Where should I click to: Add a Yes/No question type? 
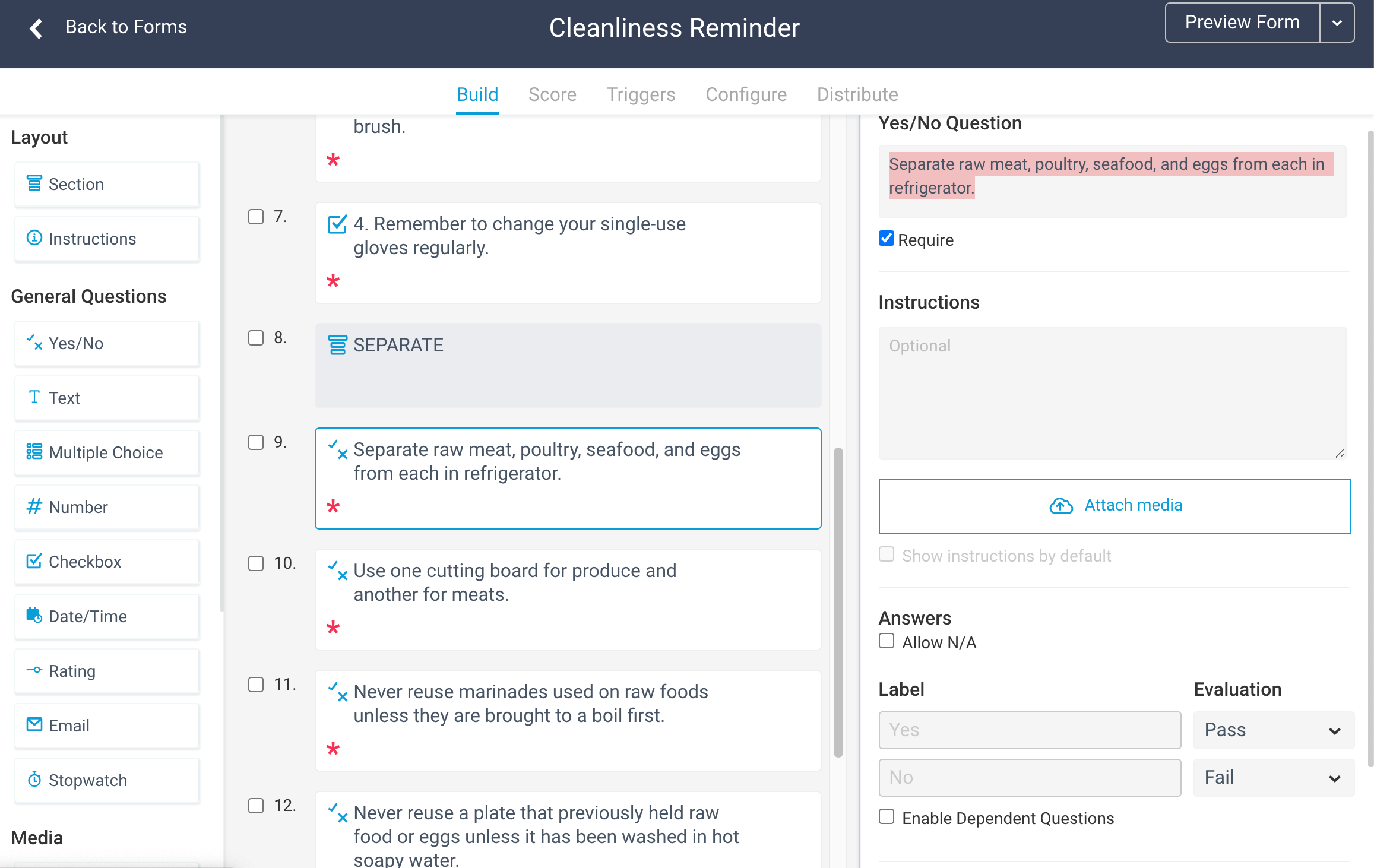[x=107, y=344]
